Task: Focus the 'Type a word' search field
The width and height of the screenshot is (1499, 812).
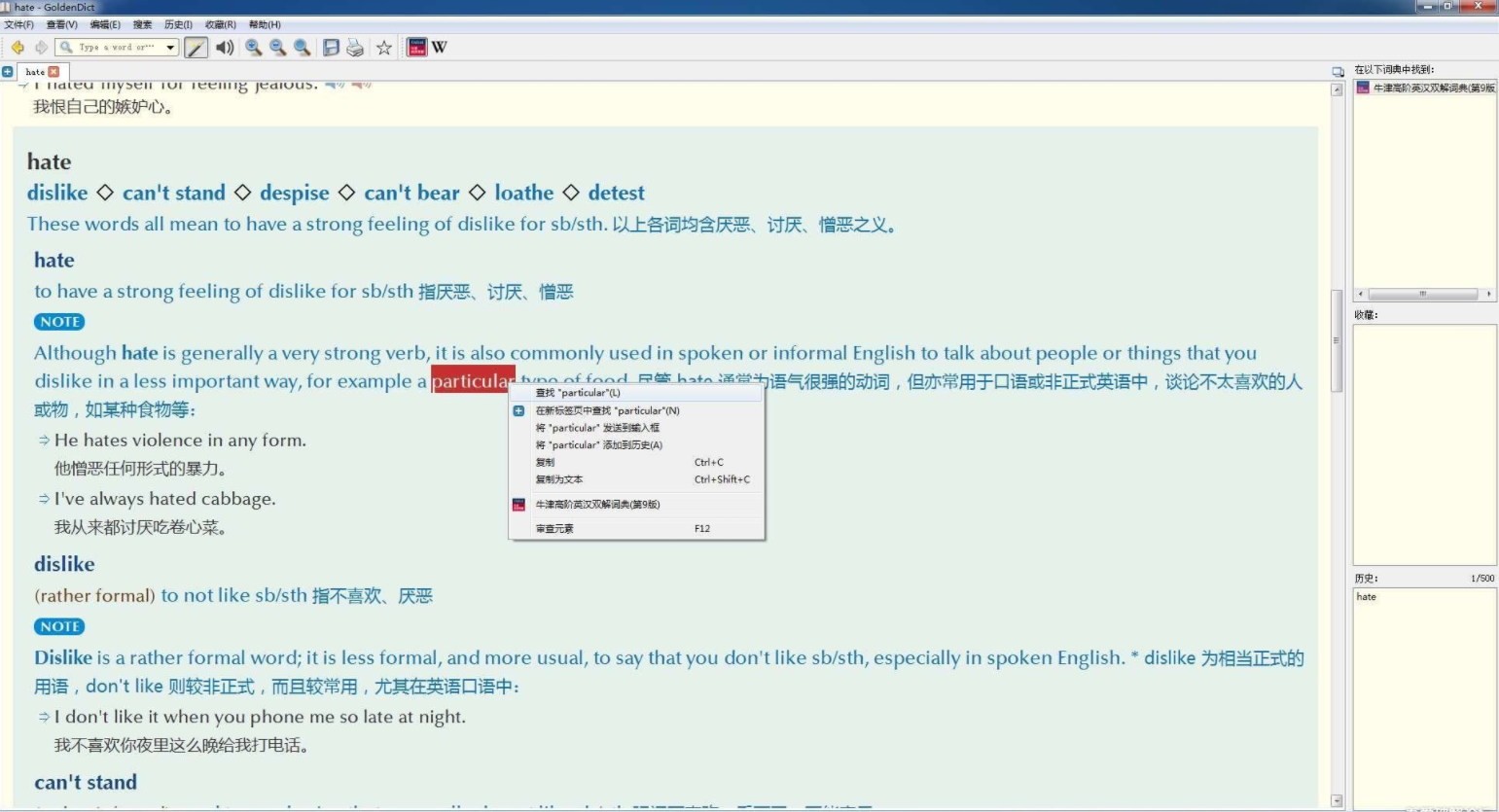Action: tap(117, 48)
